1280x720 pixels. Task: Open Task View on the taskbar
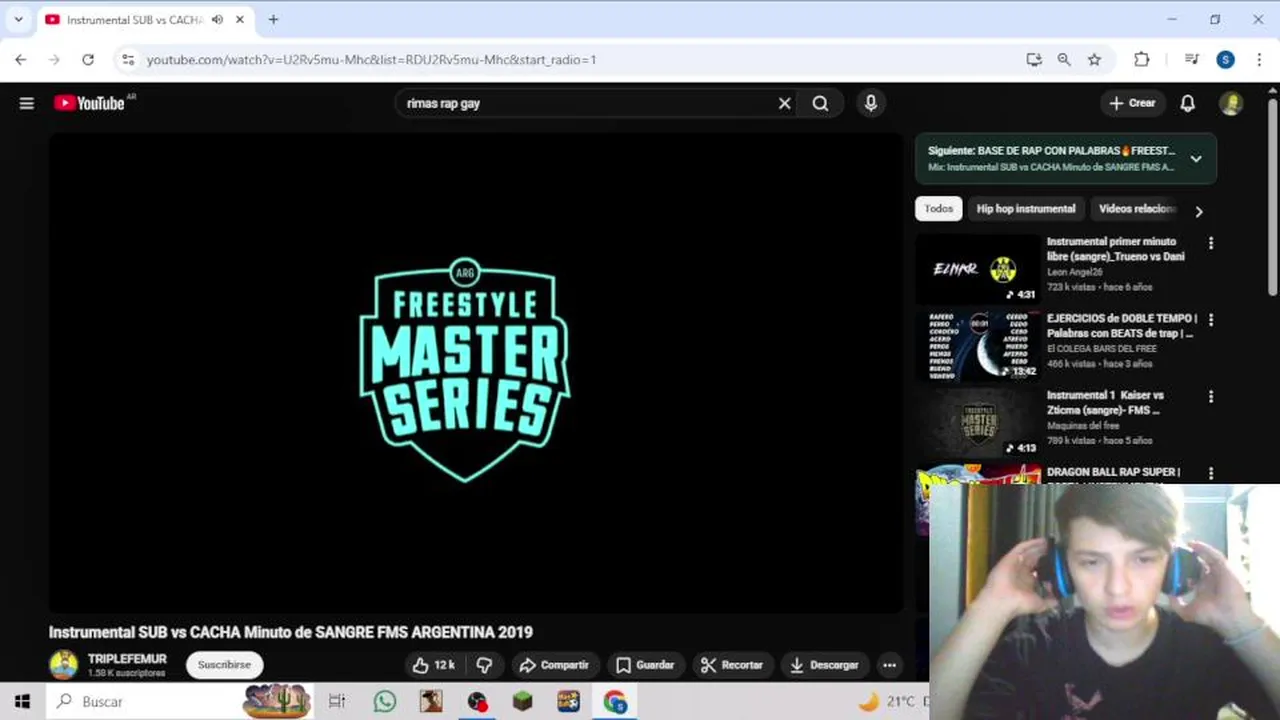click(x=337, y=702)
